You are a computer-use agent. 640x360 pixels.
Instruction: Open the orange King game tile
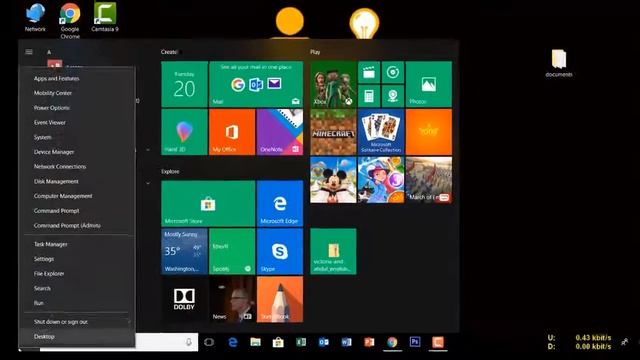pos(429,132)
